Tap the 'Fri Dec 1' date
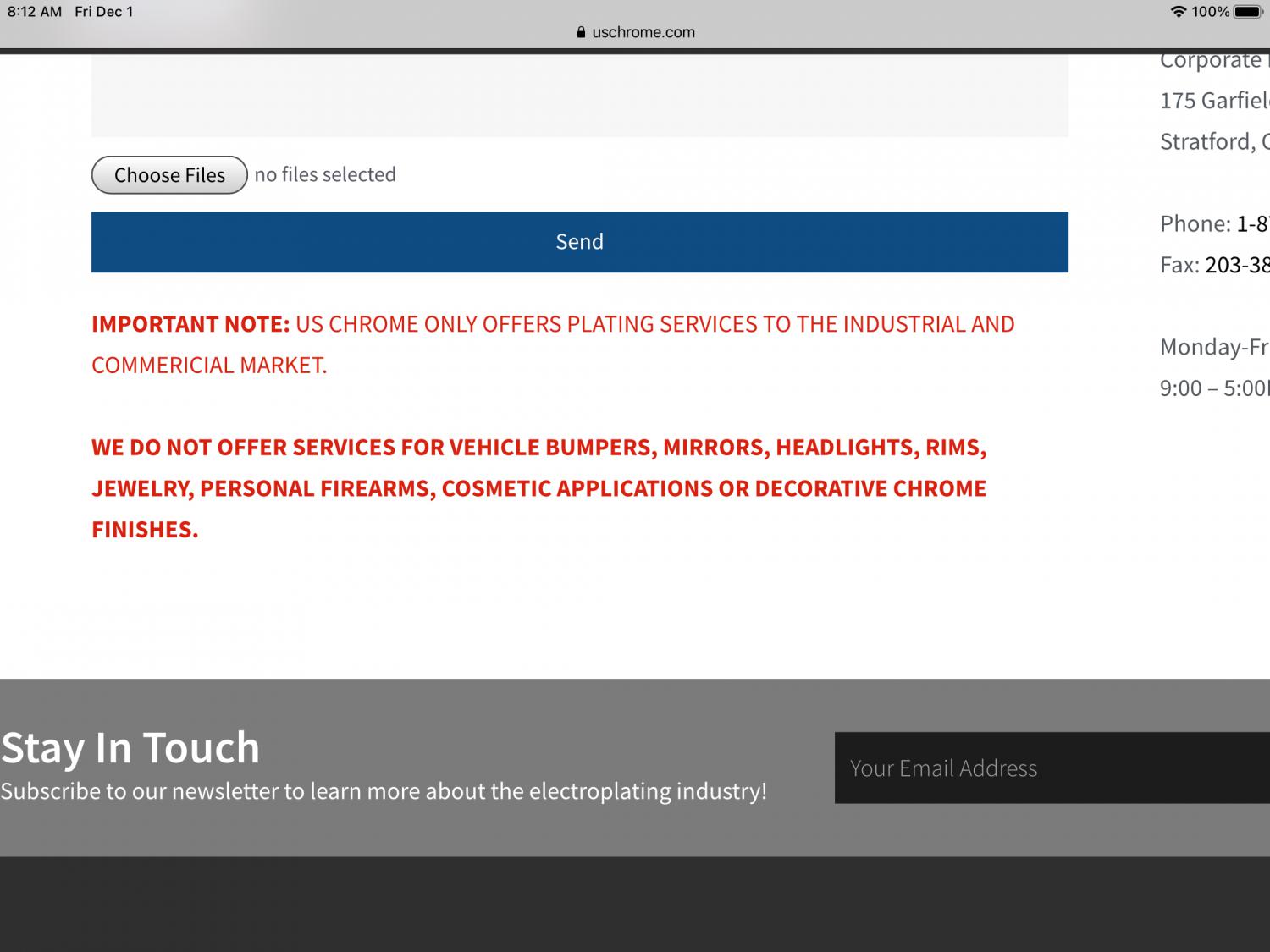This screenshot has height=952, width=1270. click(x=104, y=12)
